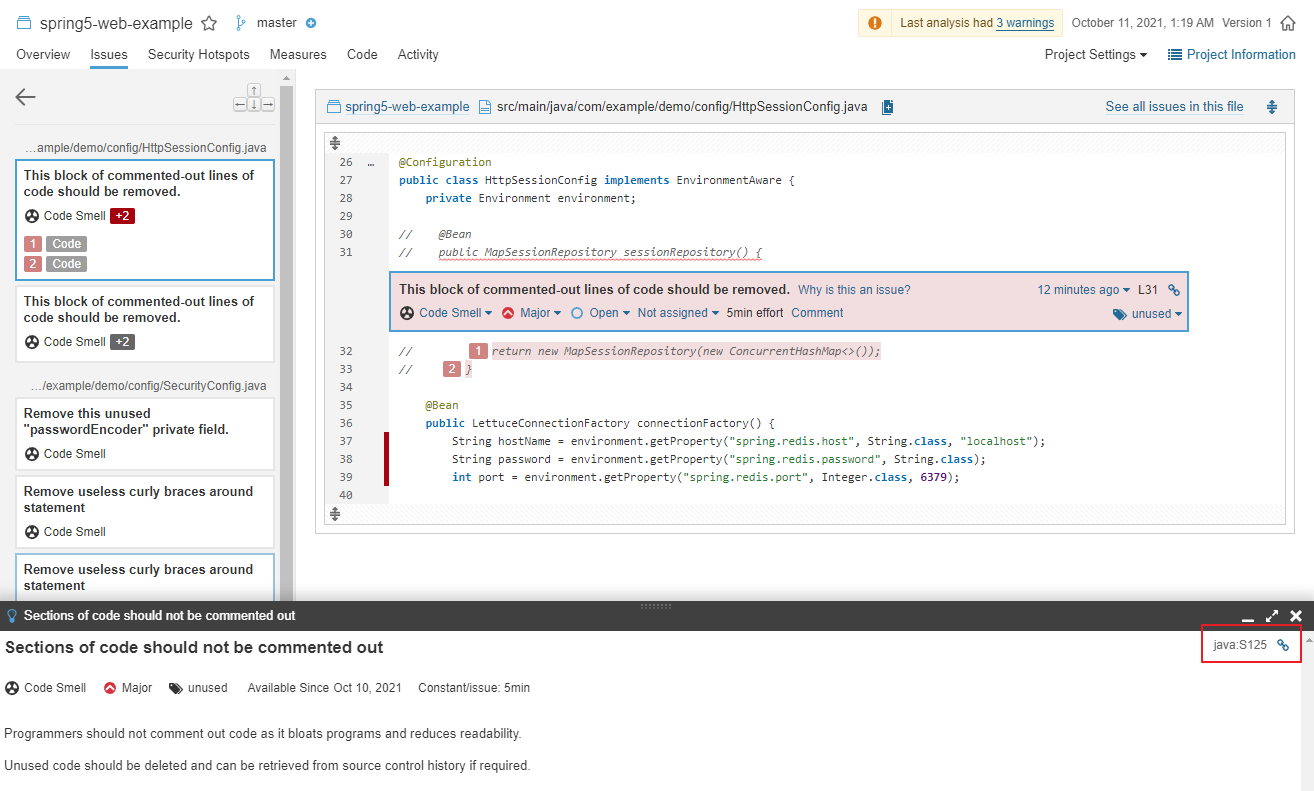1314x791 pixels.
Task: Open the 'See all issues in this file' link
Action: tap(1174, 106)
